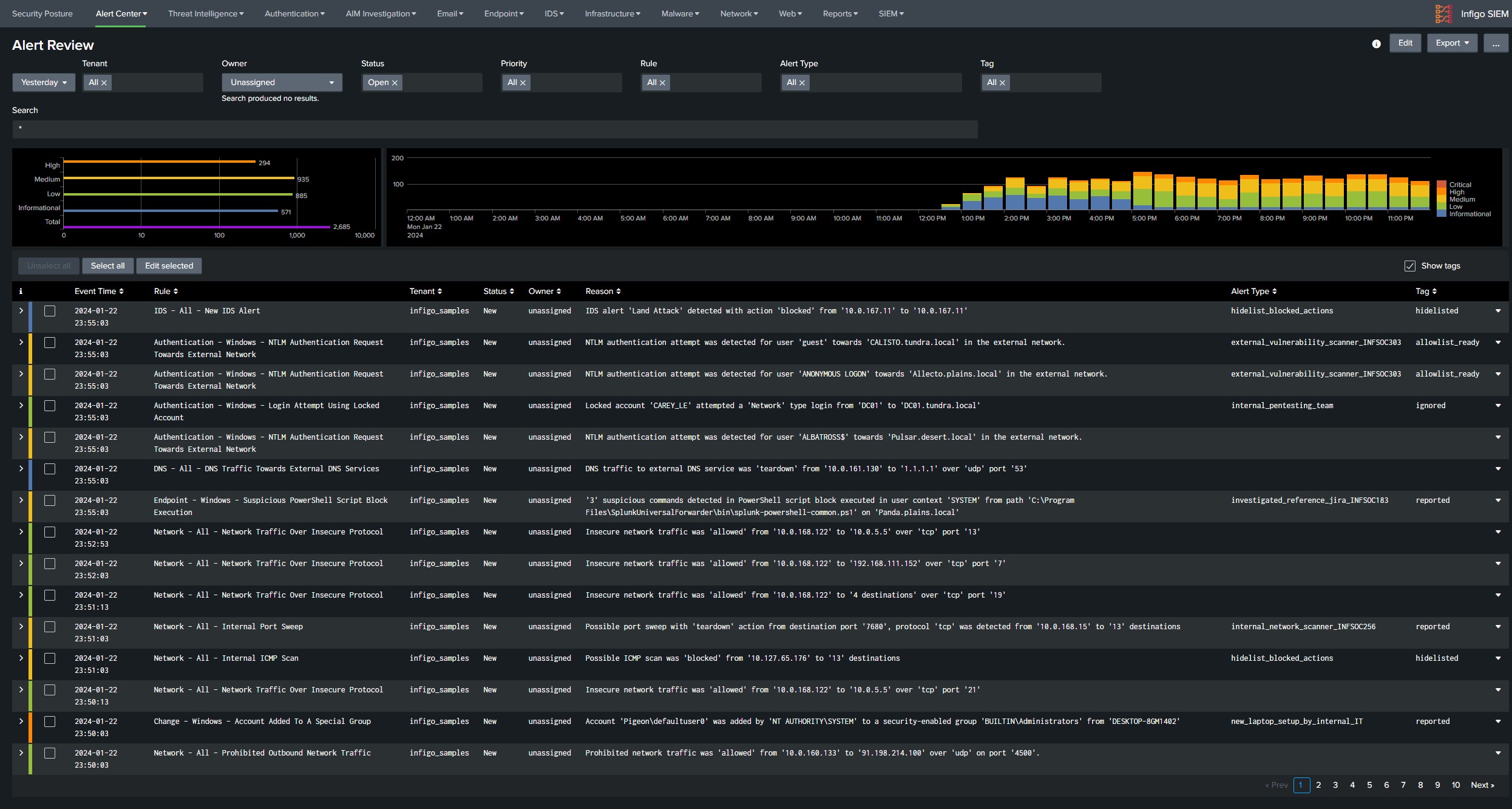Expand the Land Attack IDS alert row
The height and width of the screenshot is (809, 1512).
tap(21, 311)
